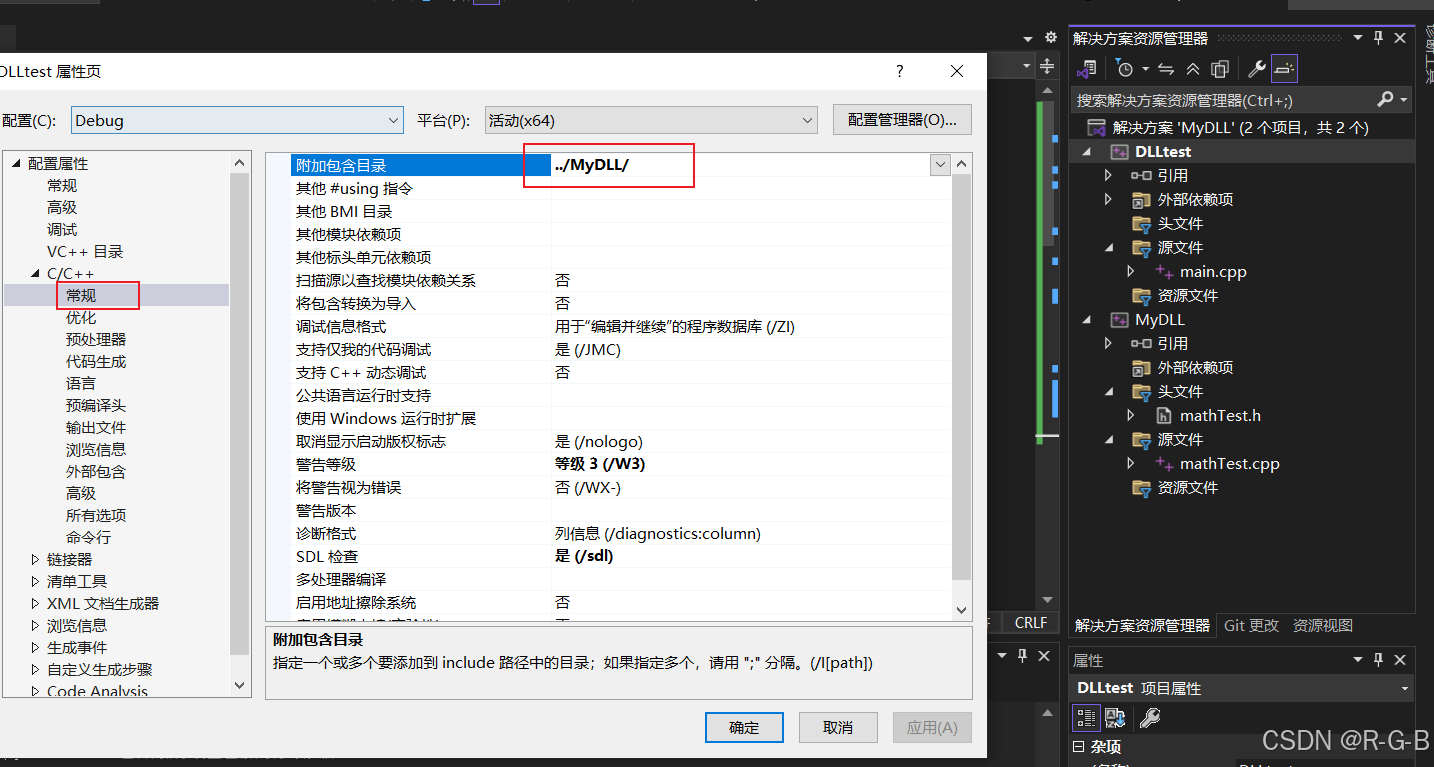
Task: Select 预编译头 under C/C++
Action: [96, 405]
